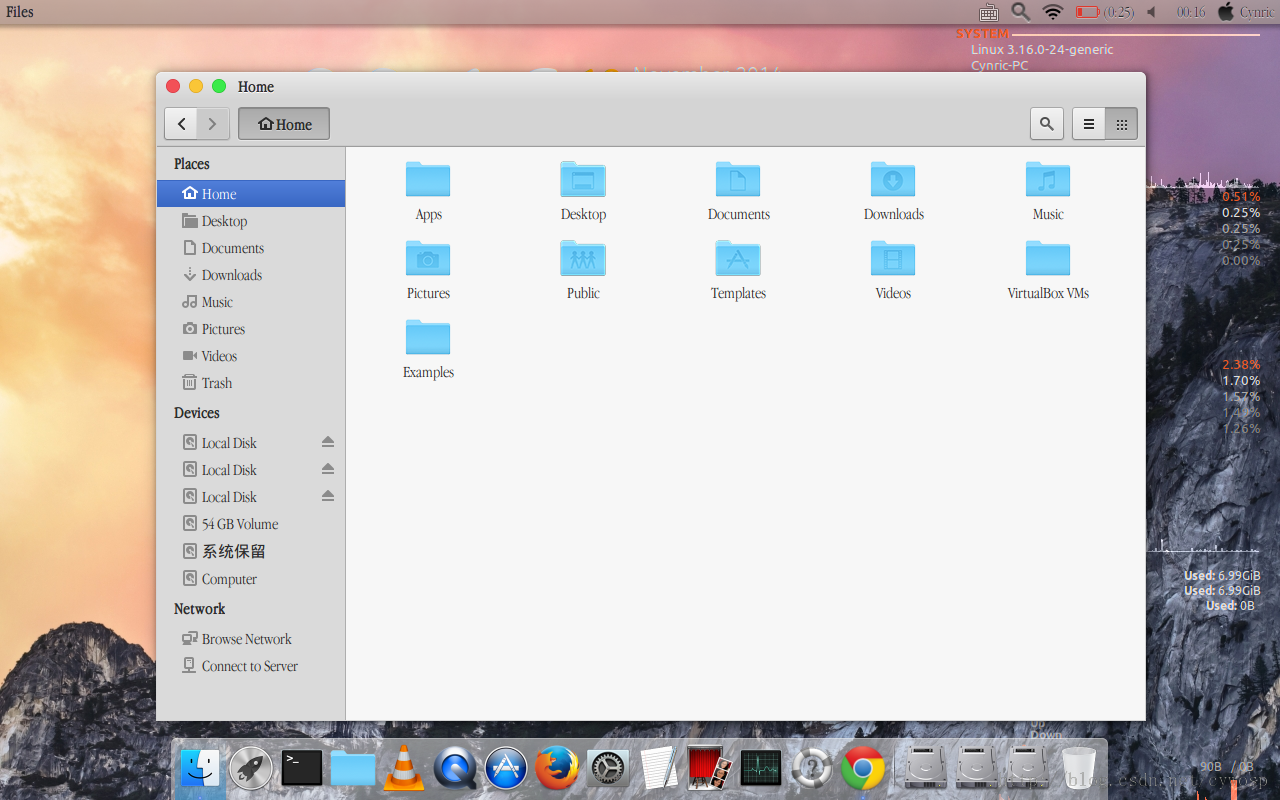
Task: Go forward with the right arrow button
Action: tap(212, 124)
